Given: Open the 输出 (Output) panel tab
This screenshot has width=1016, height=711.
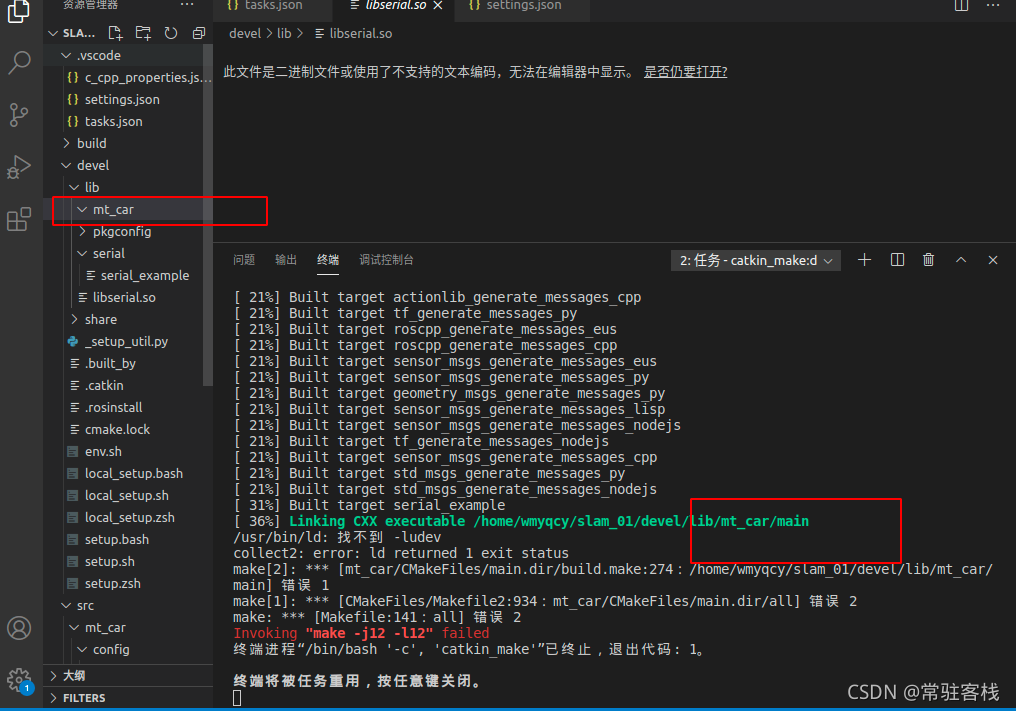Looking at the screenshot, I should pos(286,260).
